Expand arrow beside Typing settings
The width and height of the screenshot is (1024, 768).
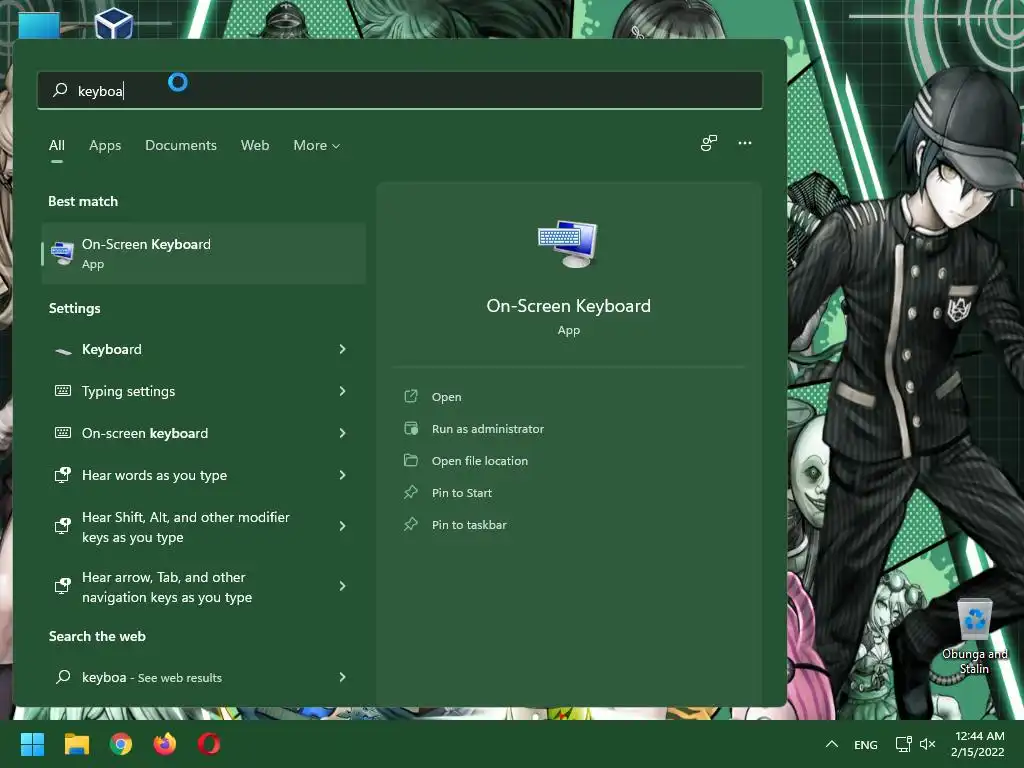pos(342,391)
